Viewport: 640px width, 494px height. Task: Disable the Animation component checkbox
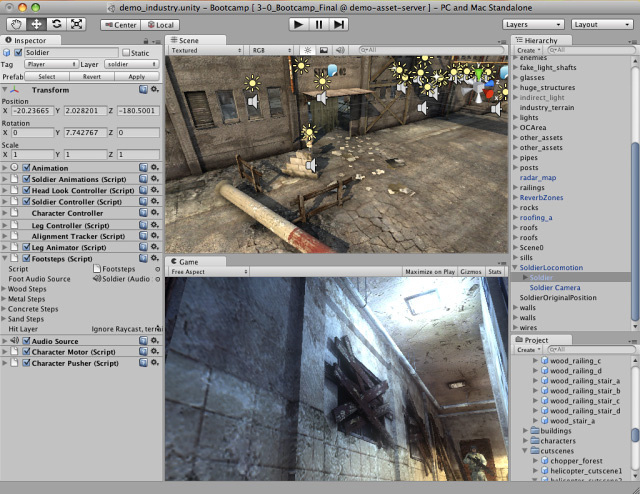[x=26, y=168]
